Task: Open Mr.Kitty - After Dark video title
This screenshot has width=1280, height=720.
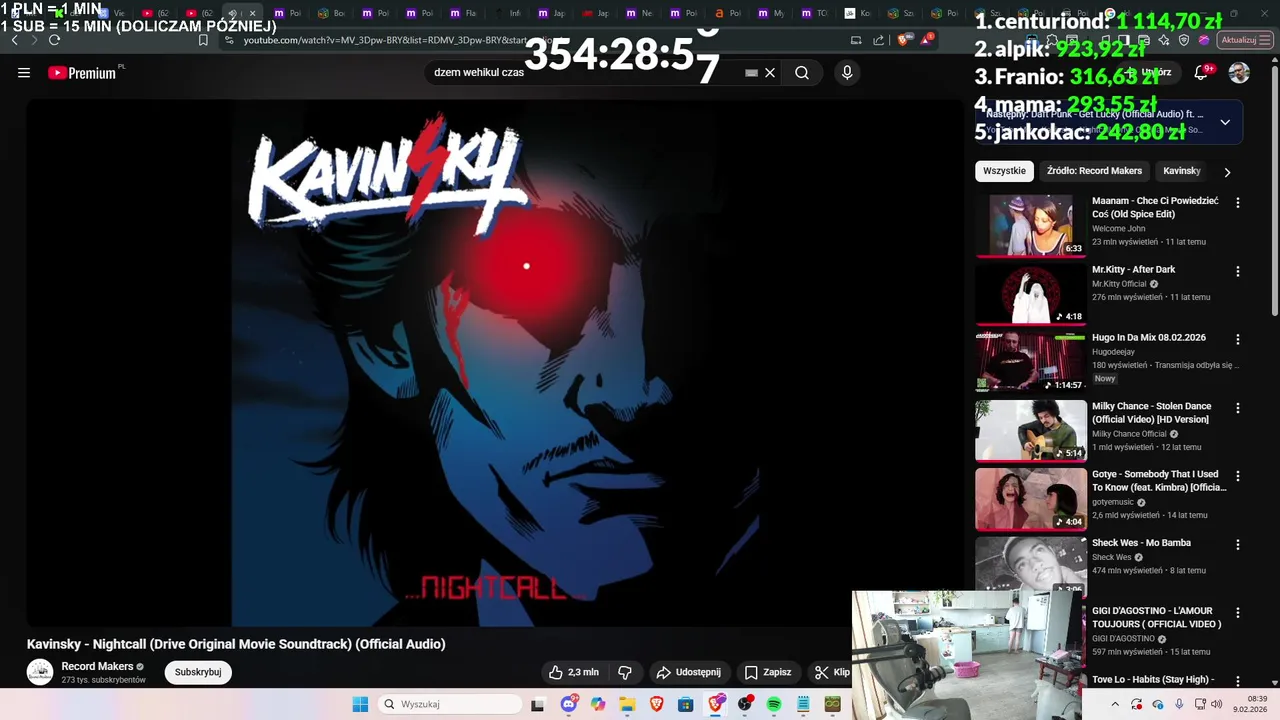Action: (x=1133, y=269)
